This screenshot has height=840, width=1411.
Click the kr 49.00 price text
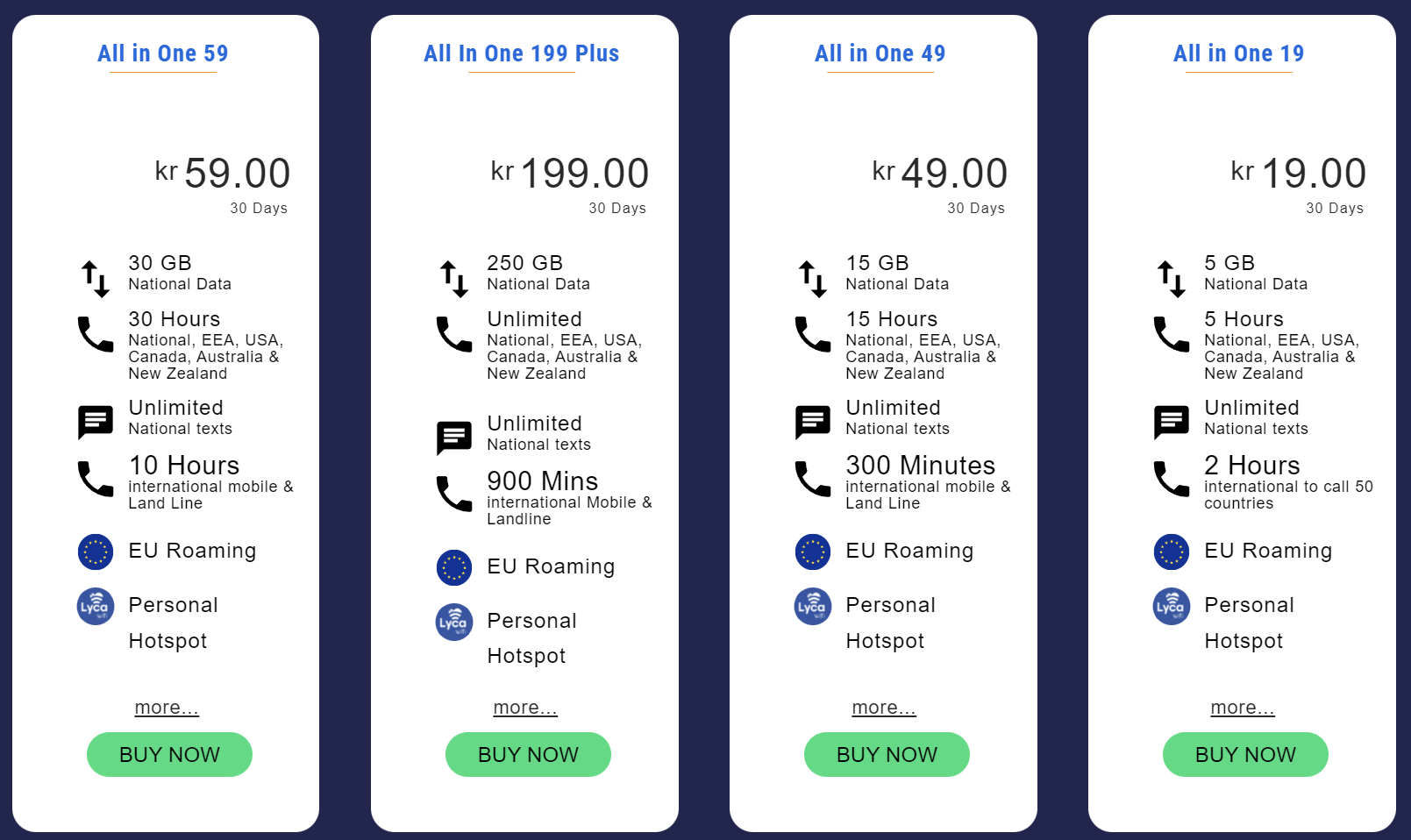click(938, 173)
